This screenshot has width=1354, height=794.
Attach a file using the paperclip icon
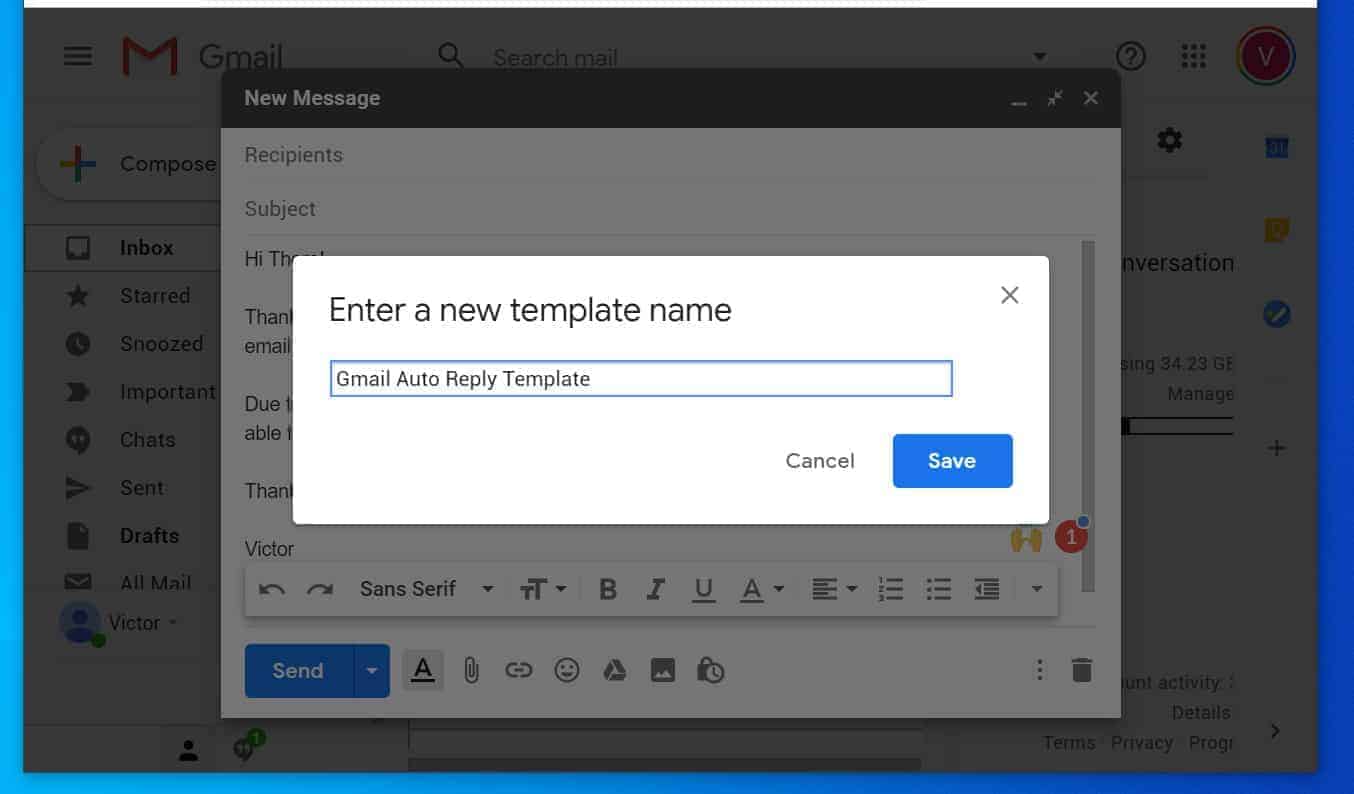pyautogui.click(x=471, y=670)
